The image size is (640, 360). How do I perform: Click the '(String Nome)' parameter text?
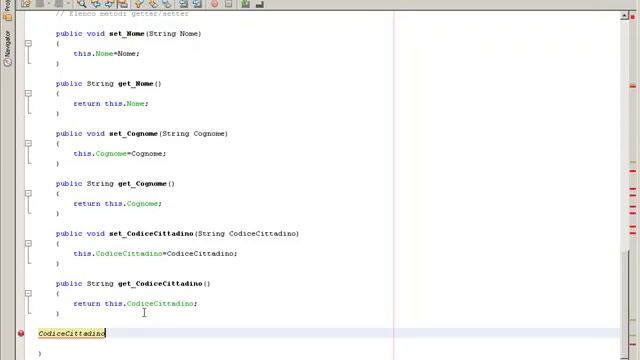(x=173, y=33)
